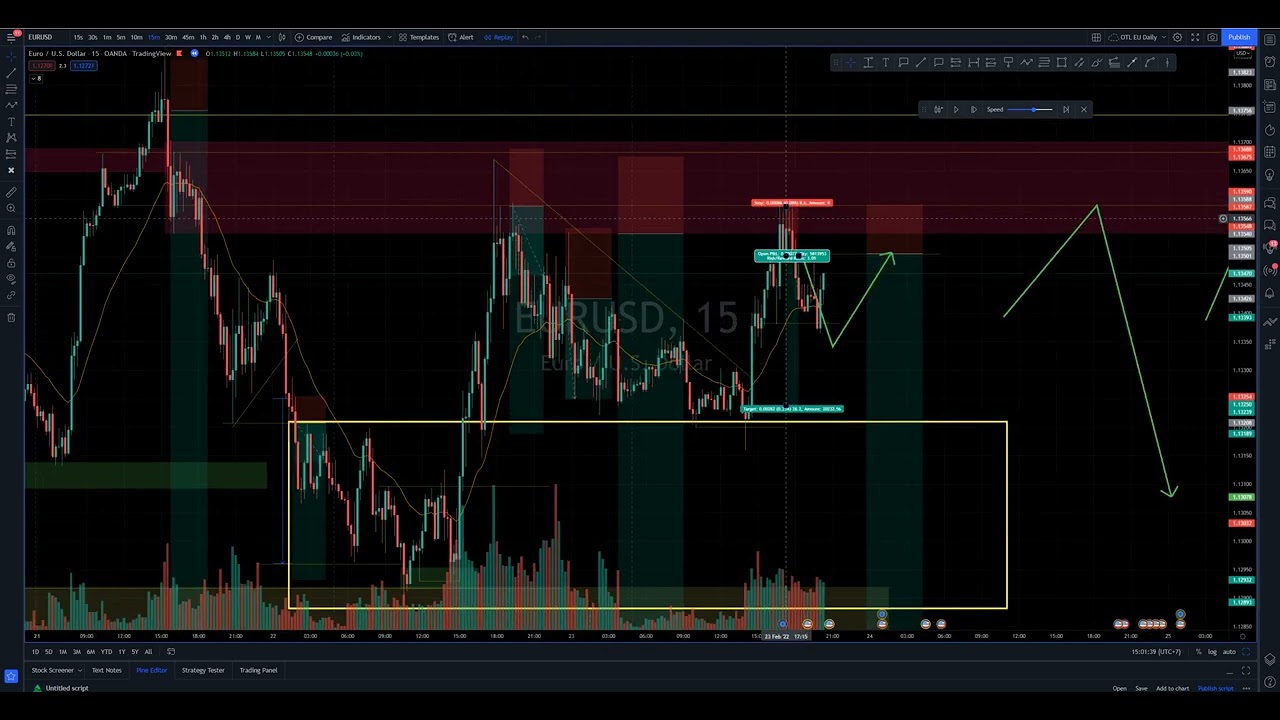Open the alerts clock panel in right sidebar
Image resolution: width=1280 pixels, height=720 pixels.
click(1270, 62)
